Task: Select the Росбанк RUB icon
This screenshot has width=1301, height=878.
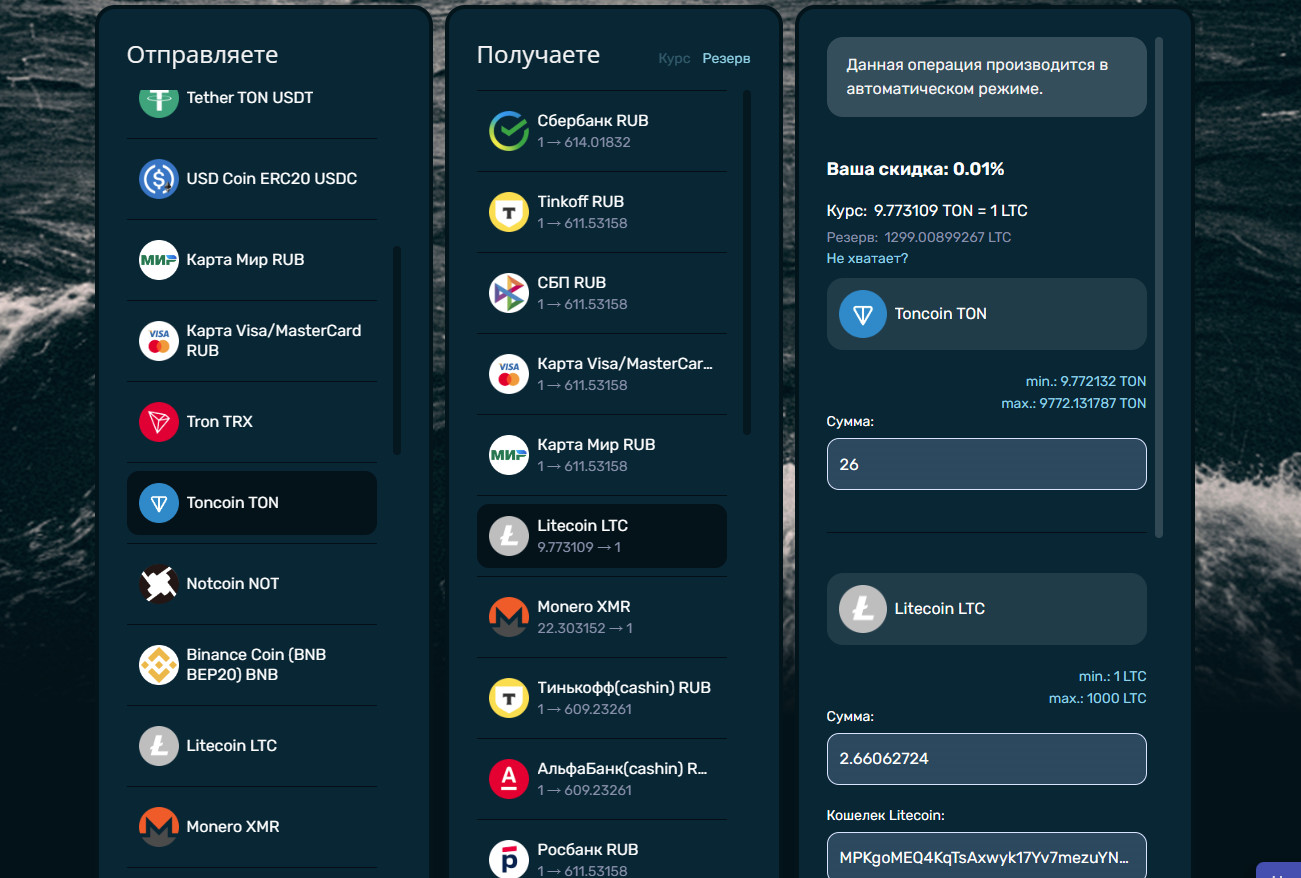Action: pos(508,860)
